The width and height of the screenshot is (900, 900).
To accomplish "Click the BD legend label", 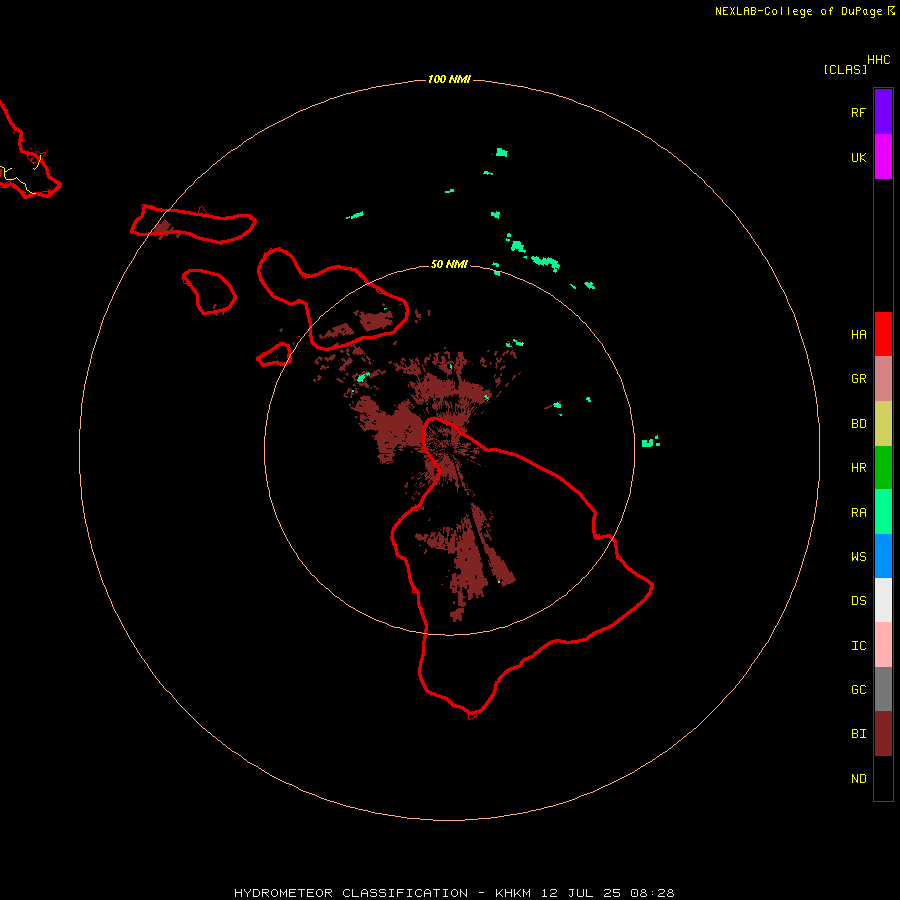I will point(858,423).
